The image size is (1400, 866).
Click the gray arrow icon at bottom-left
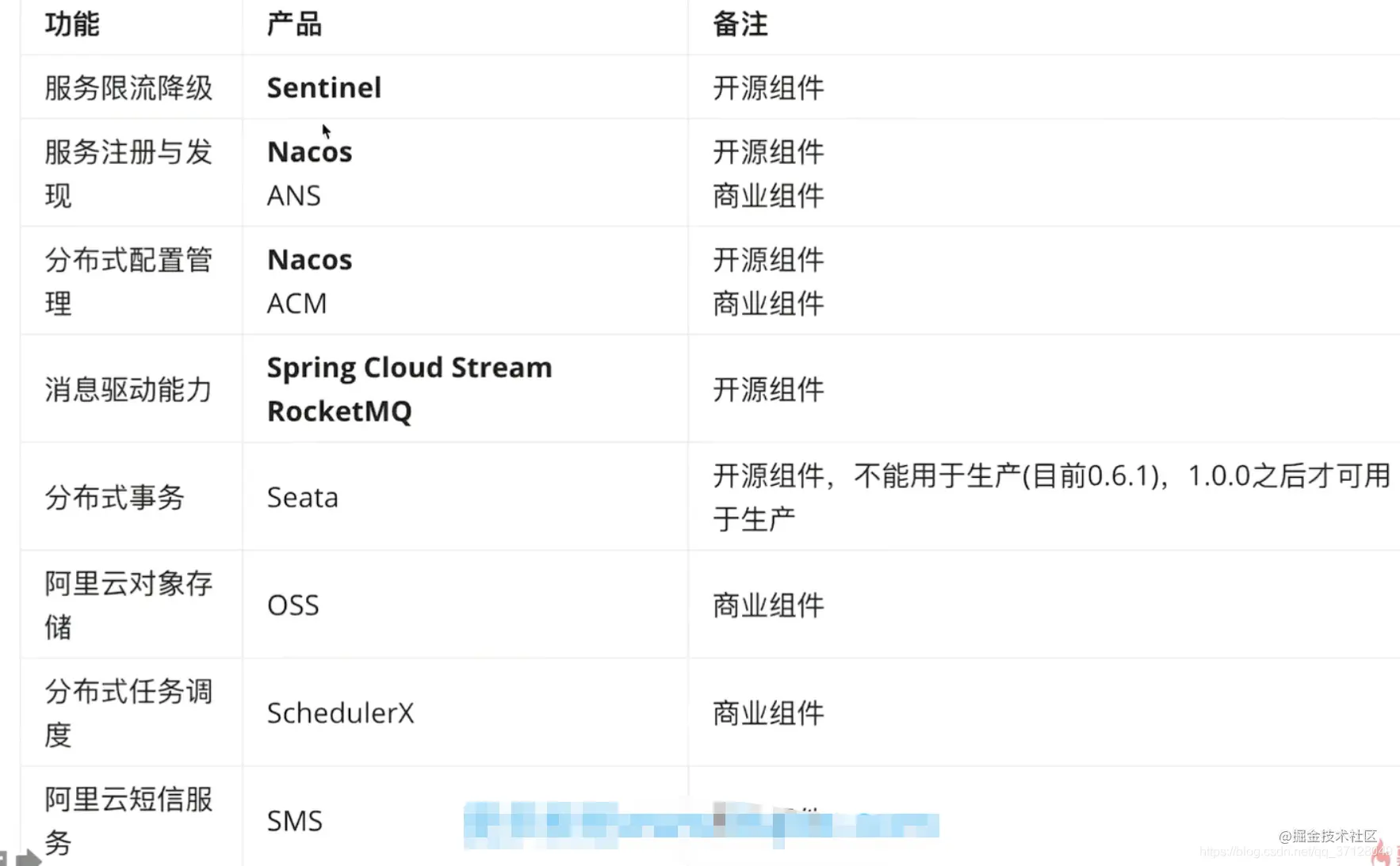(x=28, y=857)
